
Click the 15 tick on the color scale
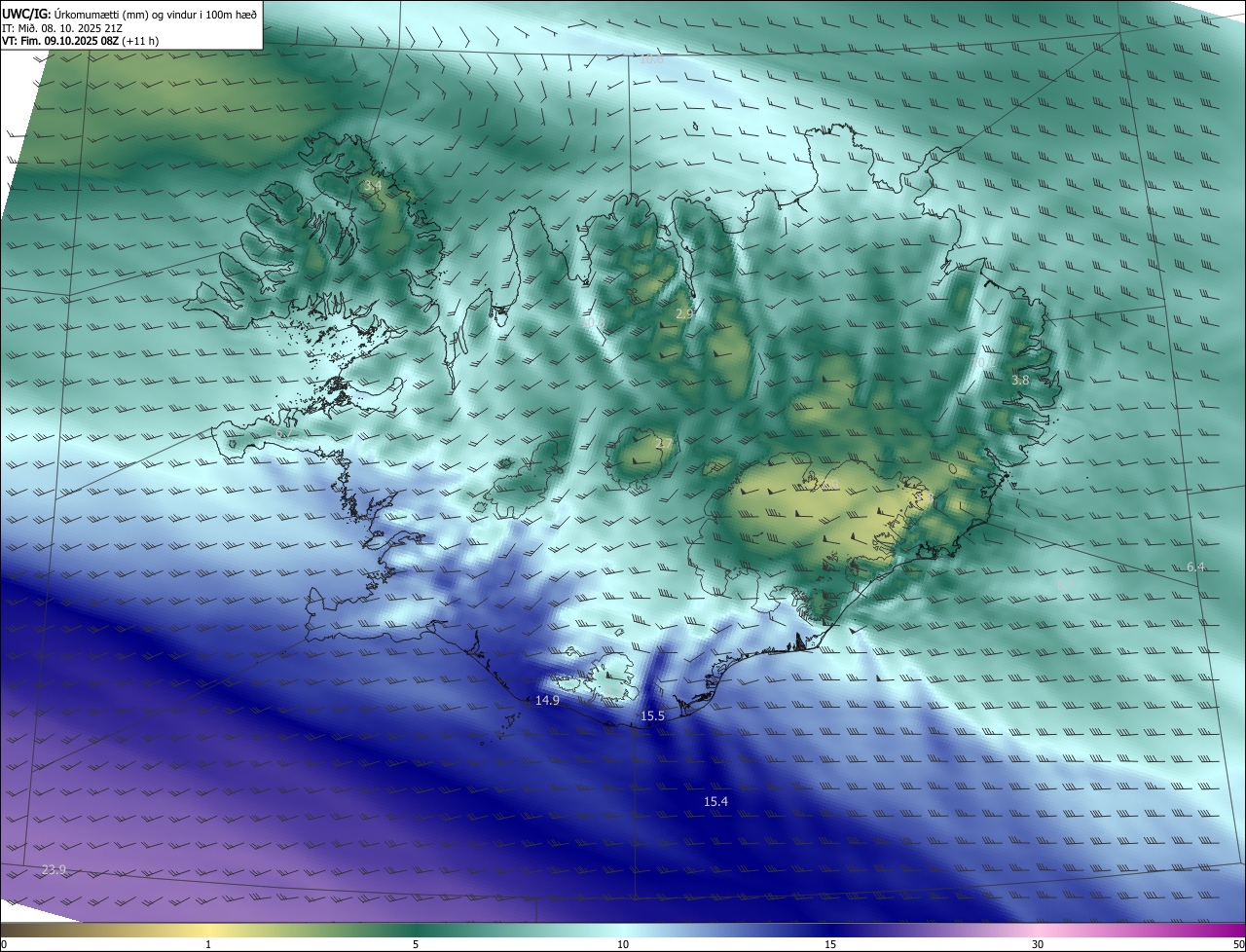(x=830, y=944)
